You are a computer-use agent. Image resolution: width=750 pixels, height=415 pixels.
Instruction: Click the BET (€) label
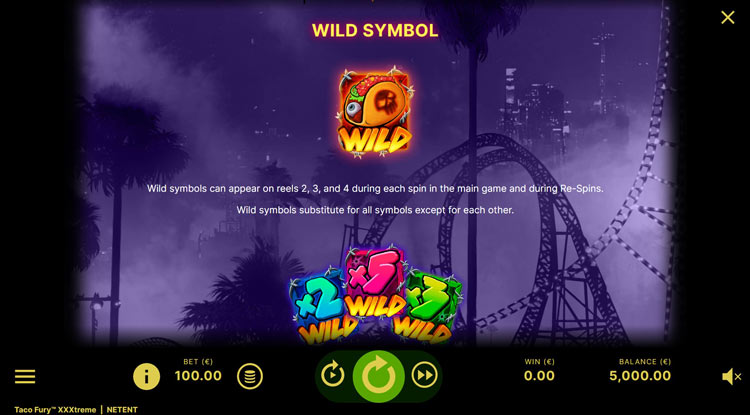(x=198, y=362)
